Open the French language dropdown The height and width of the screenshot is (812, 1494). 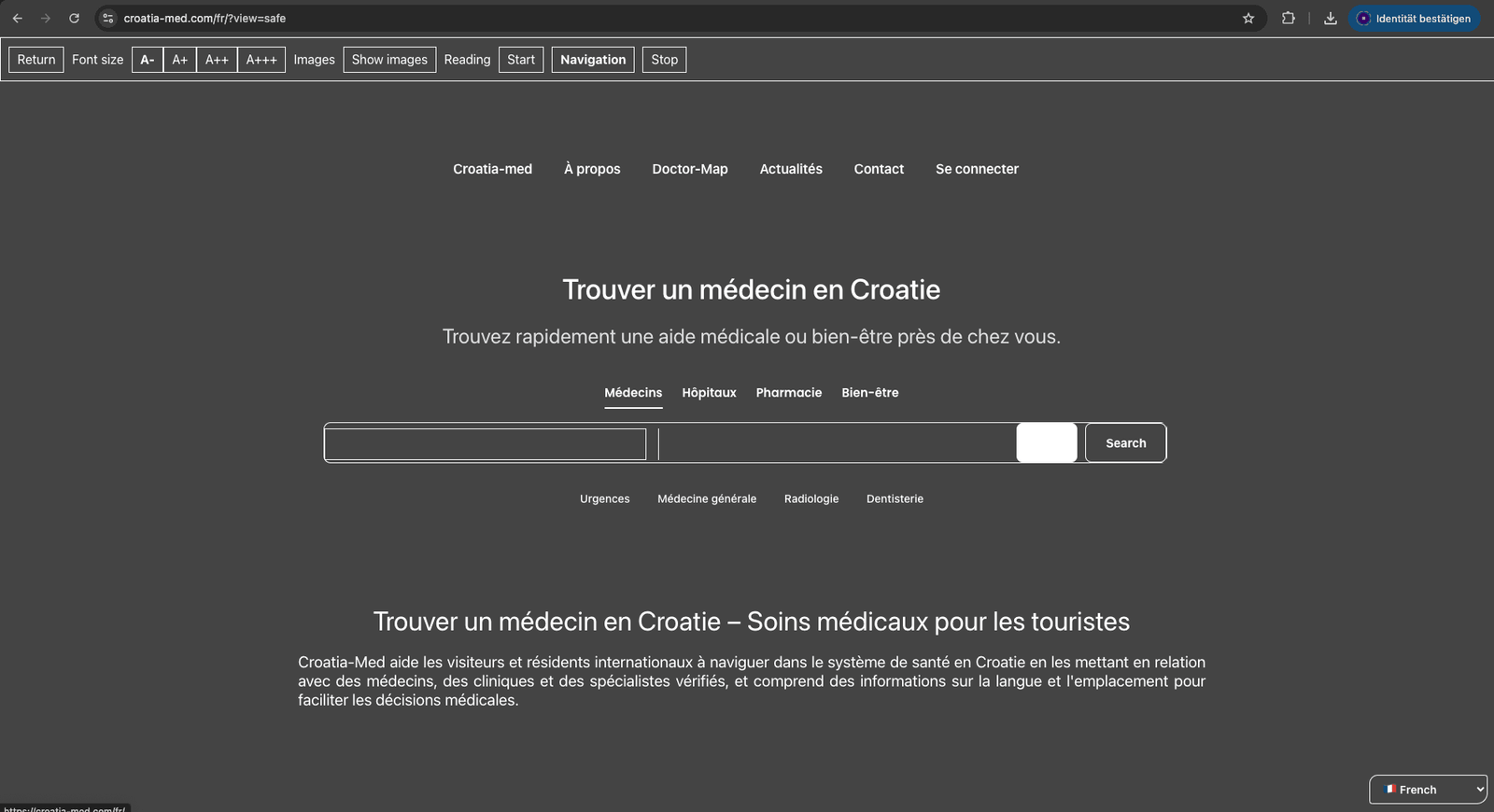coord(1428,790)
